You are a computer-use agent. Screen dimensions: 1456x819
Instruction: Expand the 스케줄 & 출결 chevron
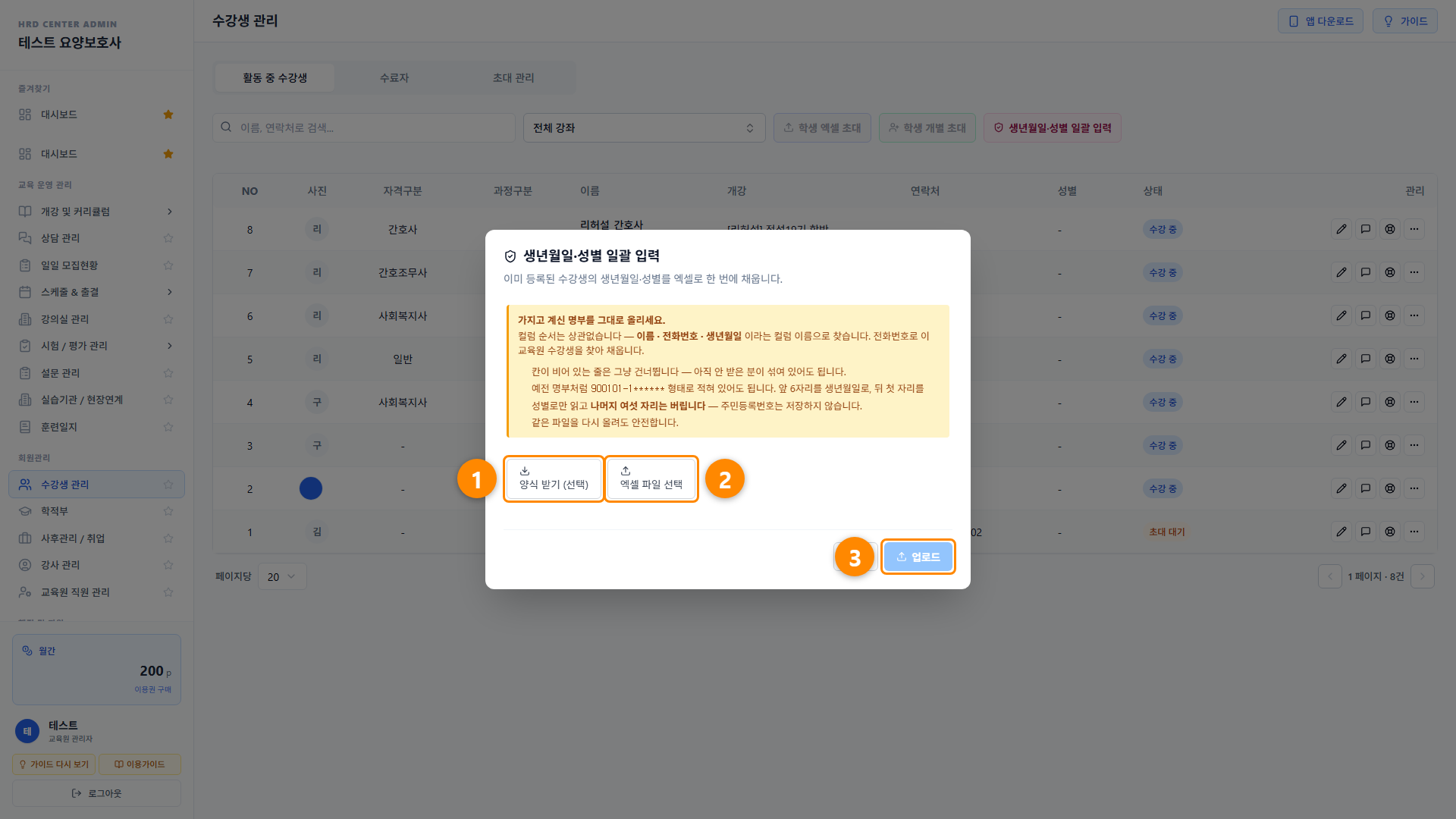(x=169, y=292)
